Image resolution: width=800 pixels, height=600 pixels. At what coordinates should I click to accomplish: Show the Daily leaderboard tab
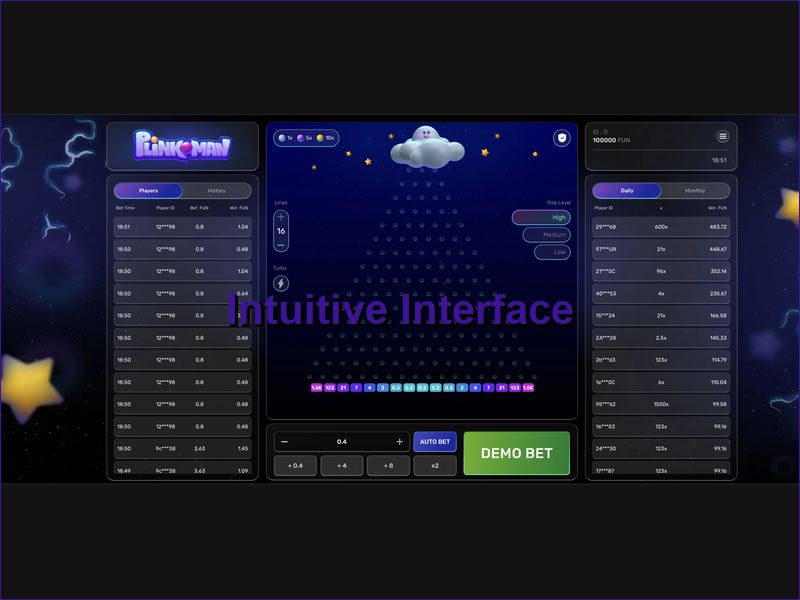(627, 190)
